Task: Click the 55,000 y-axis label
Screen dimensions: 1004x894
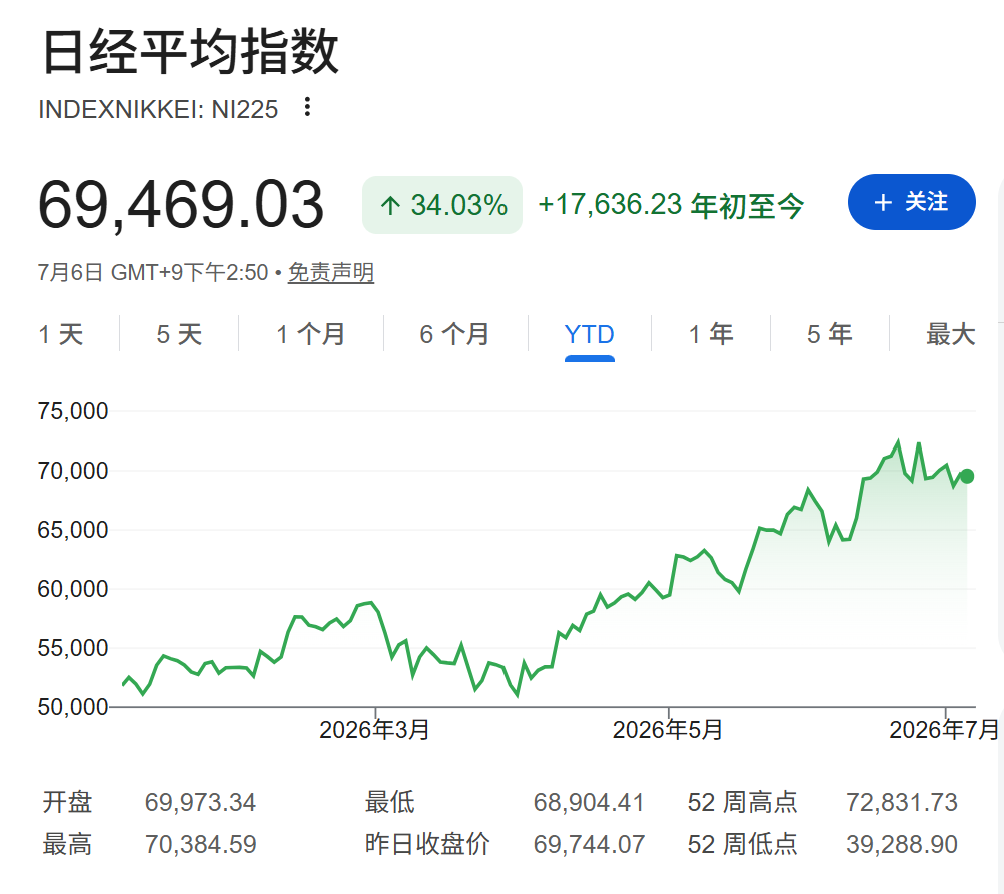Action: (x=73, y=648)
